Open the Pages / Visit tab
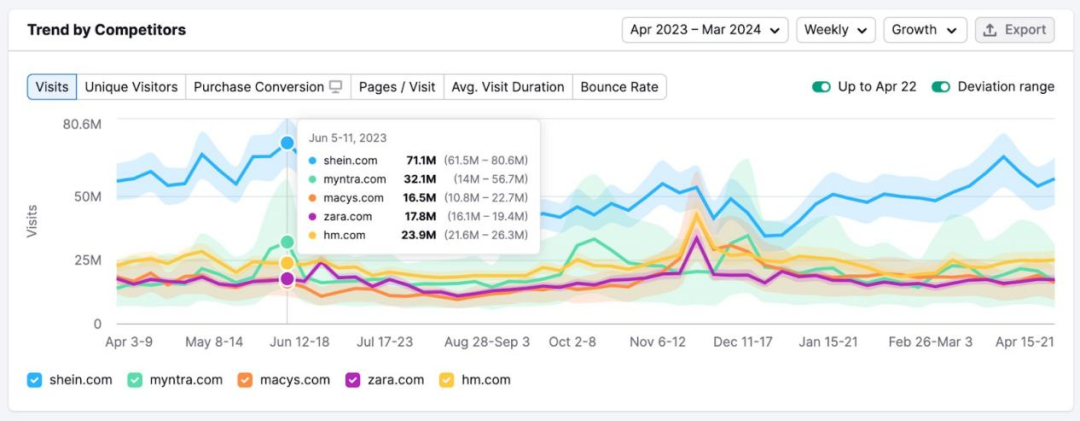Image resolution: width=1080 pixels, height=421 pixels. [397, 87]
